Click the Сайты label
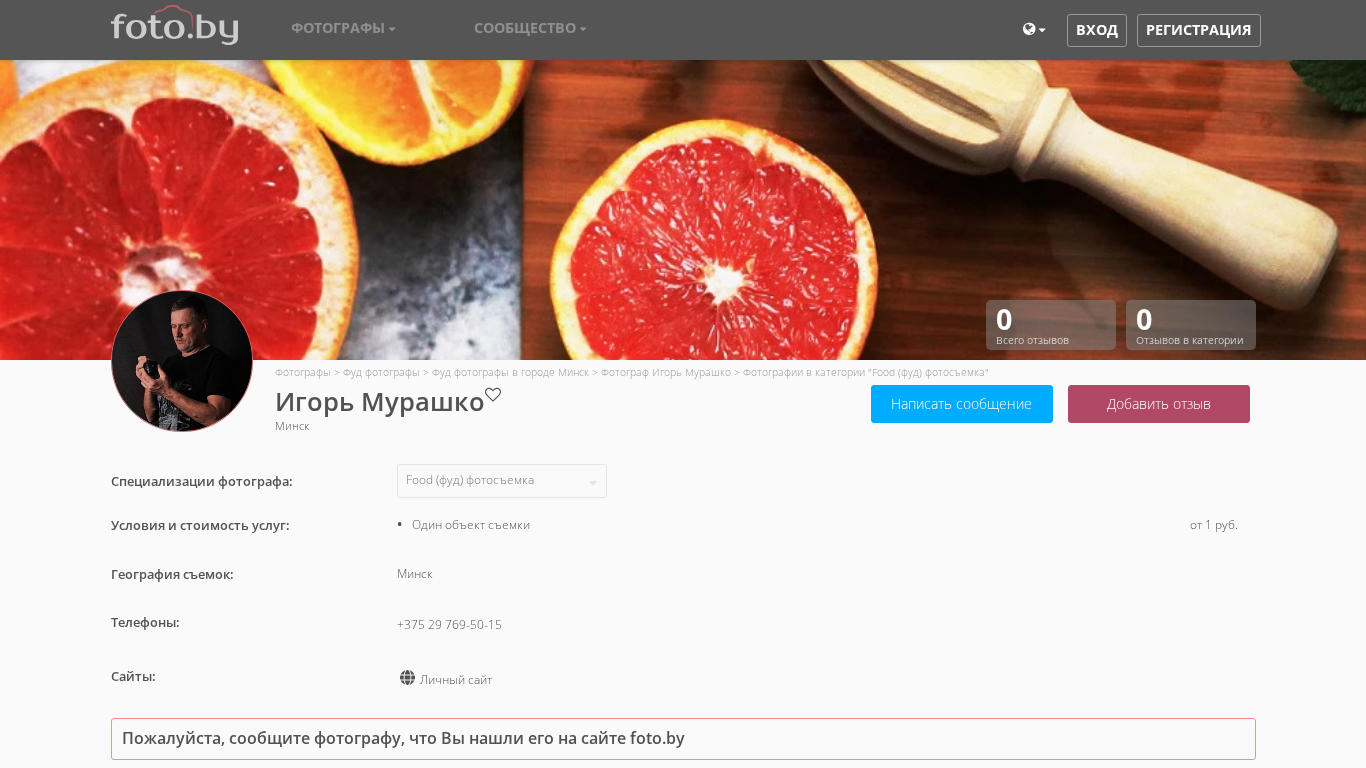Screen dimensions: 1366x768 [133, 676]
